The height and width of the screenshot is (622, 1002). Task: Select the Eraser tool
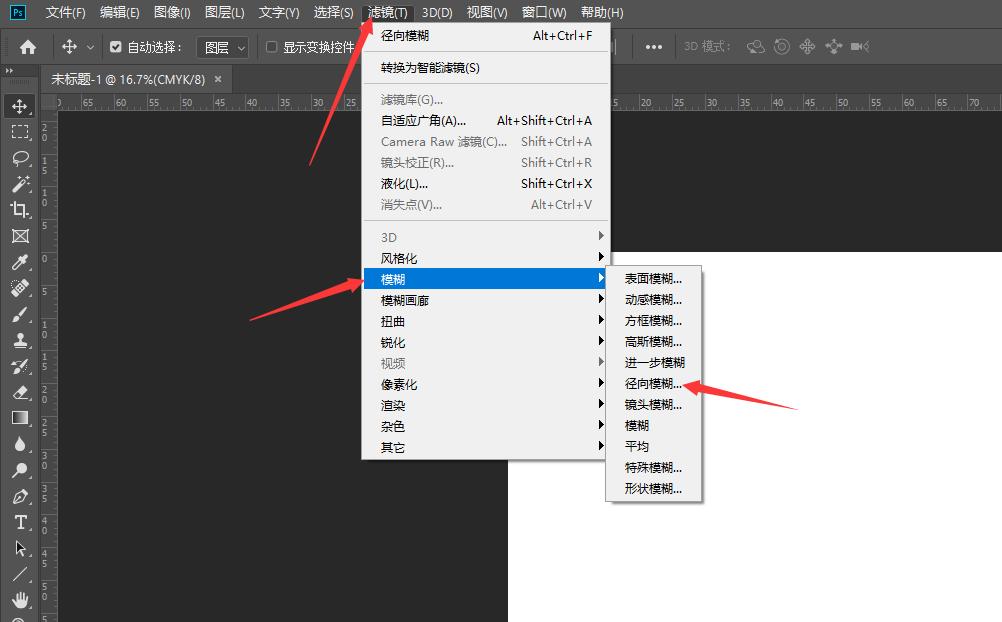point(20,393)
